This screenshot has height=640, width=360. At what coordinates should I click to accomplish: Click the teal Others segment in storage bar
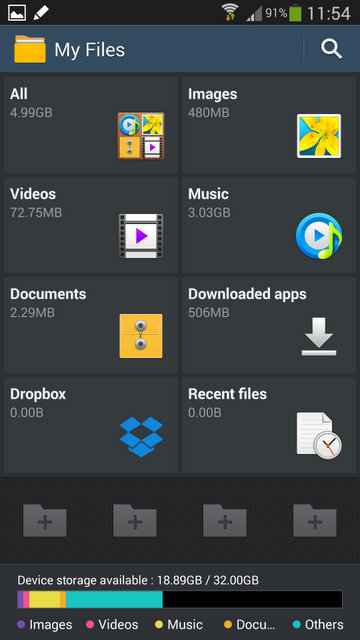coord(114,599)
